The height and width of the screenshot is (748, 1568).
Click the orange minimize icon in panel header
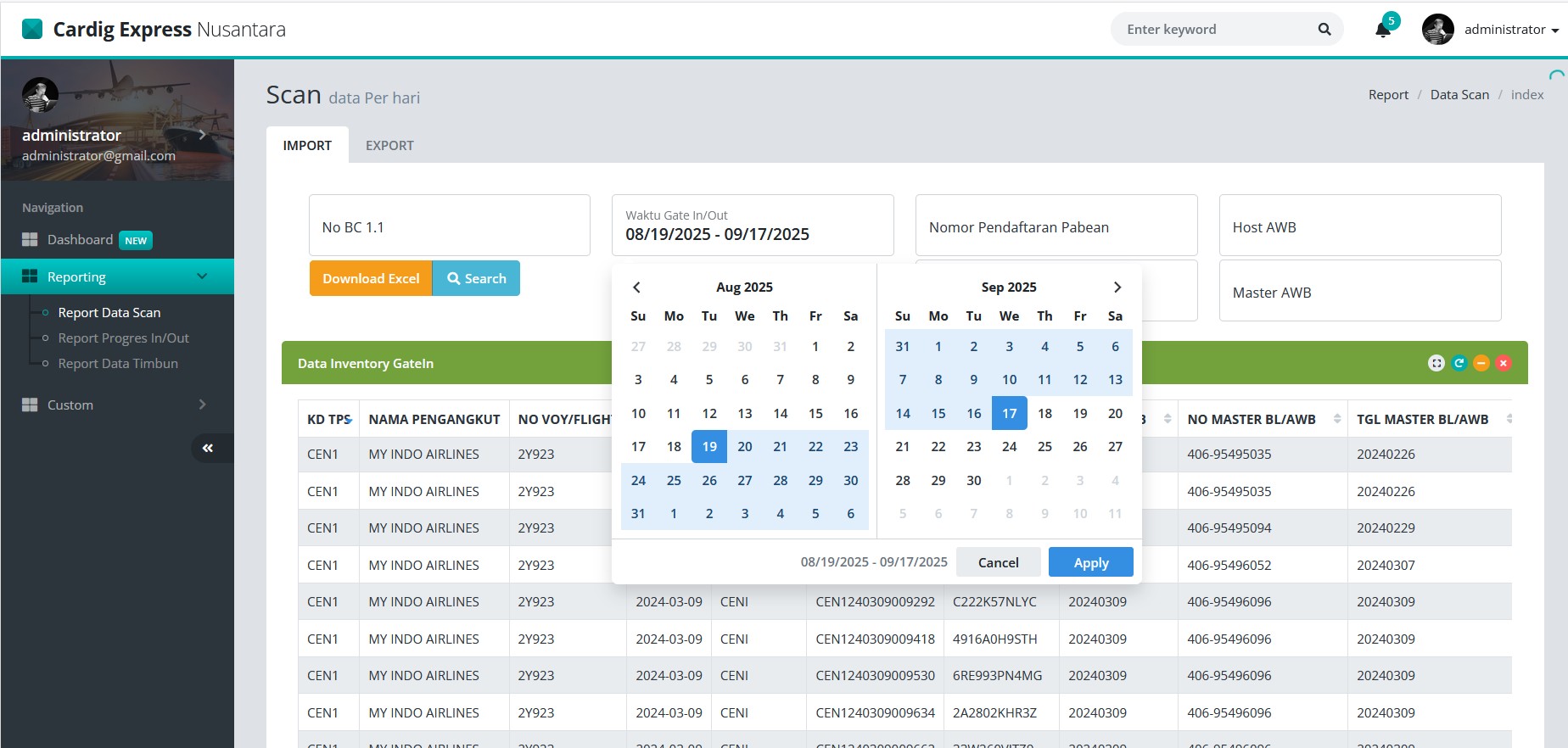point(1481,363)
